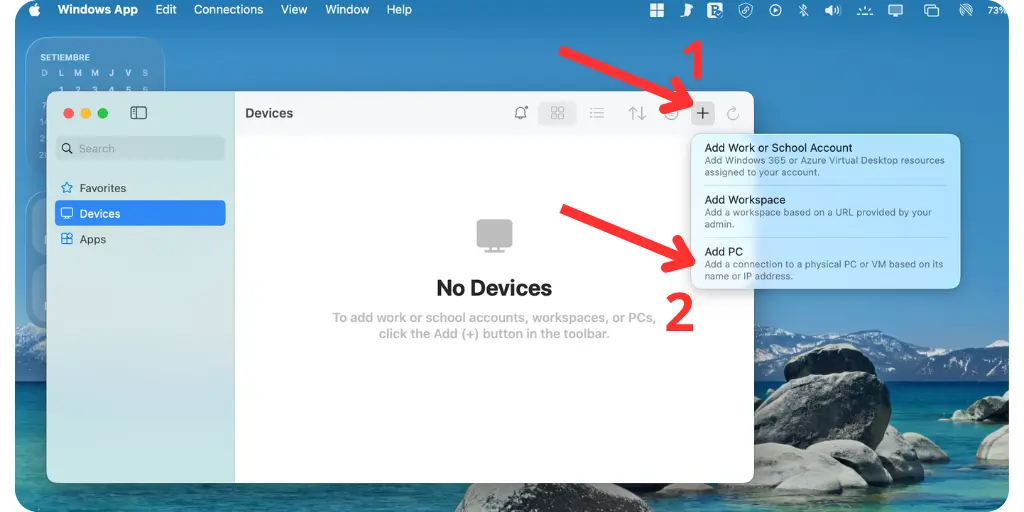Viewport: 1024px width, 512px height.
Task: Choose Add Work or School Account
Action: click(825, 159)
